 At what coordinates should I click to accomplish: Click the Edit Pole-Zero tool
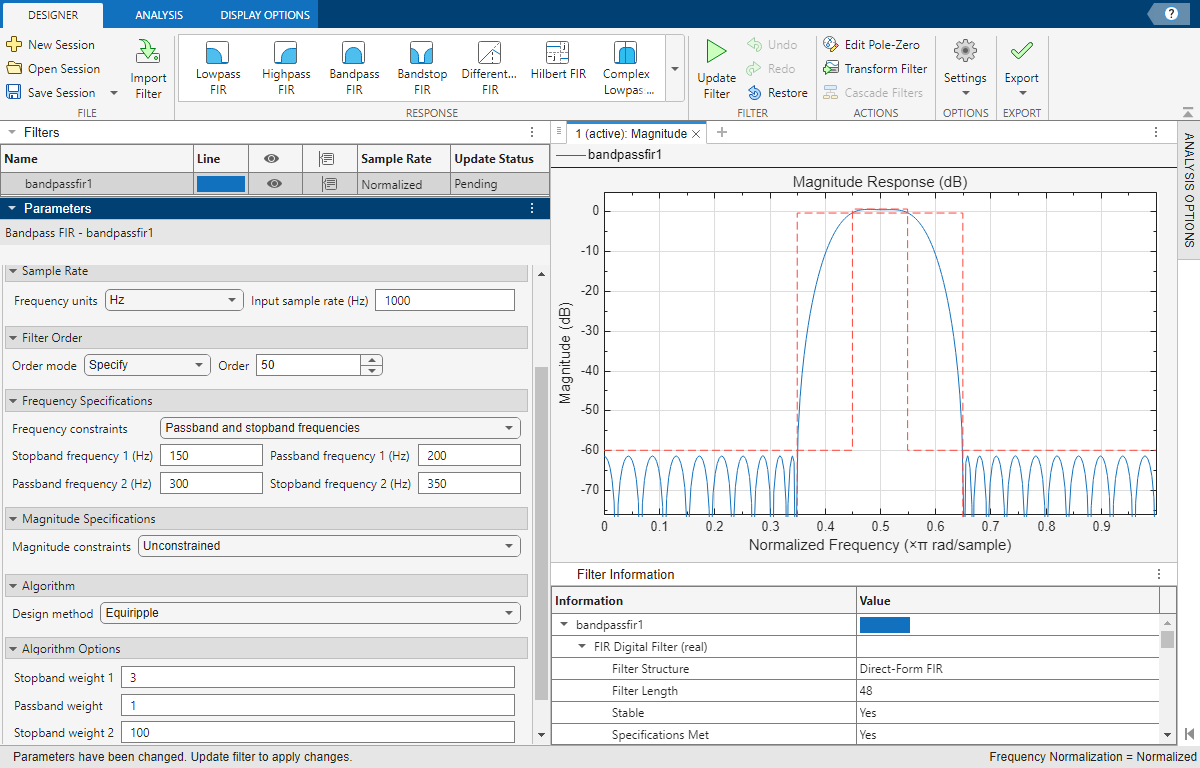click(x=873, y=44)
